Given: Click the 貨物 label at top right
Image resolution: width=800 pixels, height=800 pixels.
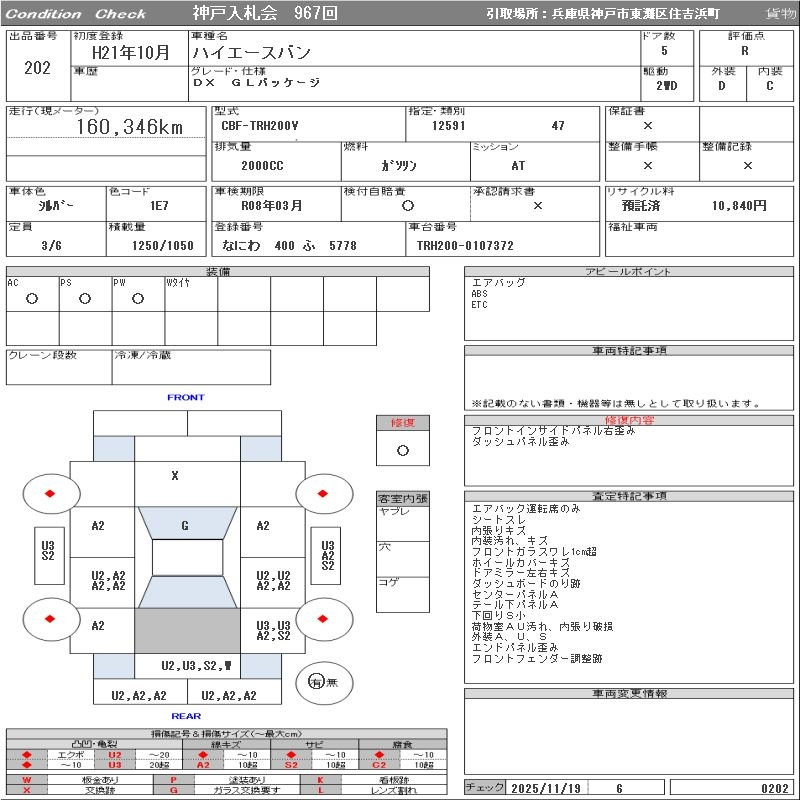Looking at the screenshot, I should point(780,14).
